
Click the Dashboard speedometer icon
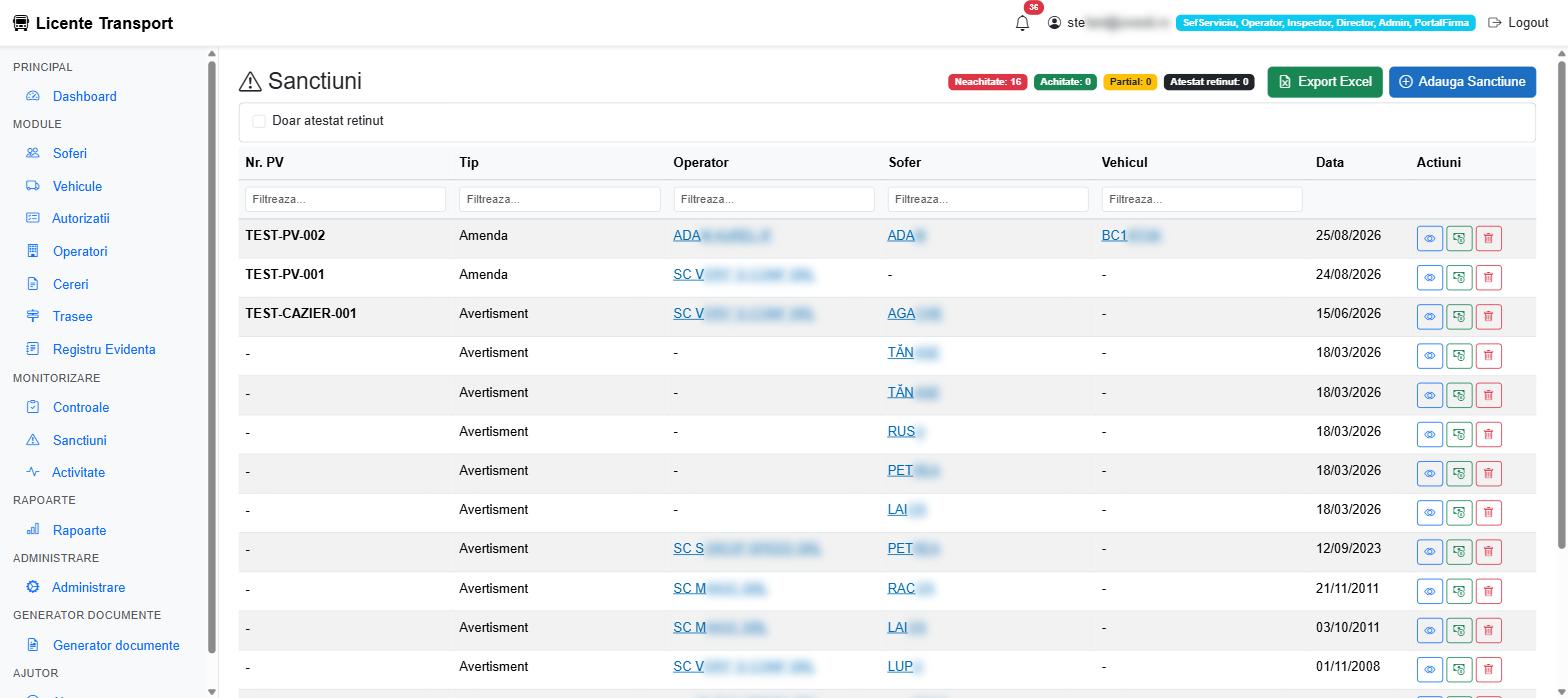click(x=33, y=96)
